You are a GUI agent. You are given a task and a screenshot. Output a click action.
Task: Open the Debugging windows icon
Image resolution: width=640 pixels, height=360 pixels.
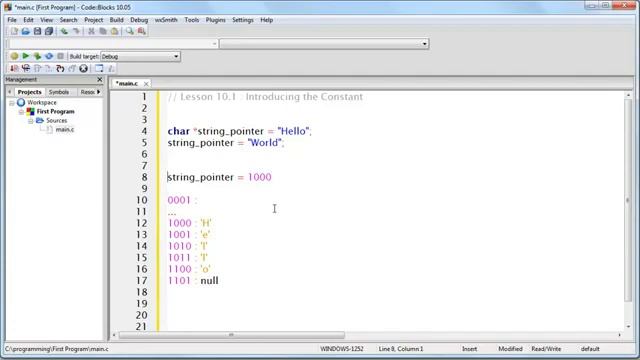[99, 69]
